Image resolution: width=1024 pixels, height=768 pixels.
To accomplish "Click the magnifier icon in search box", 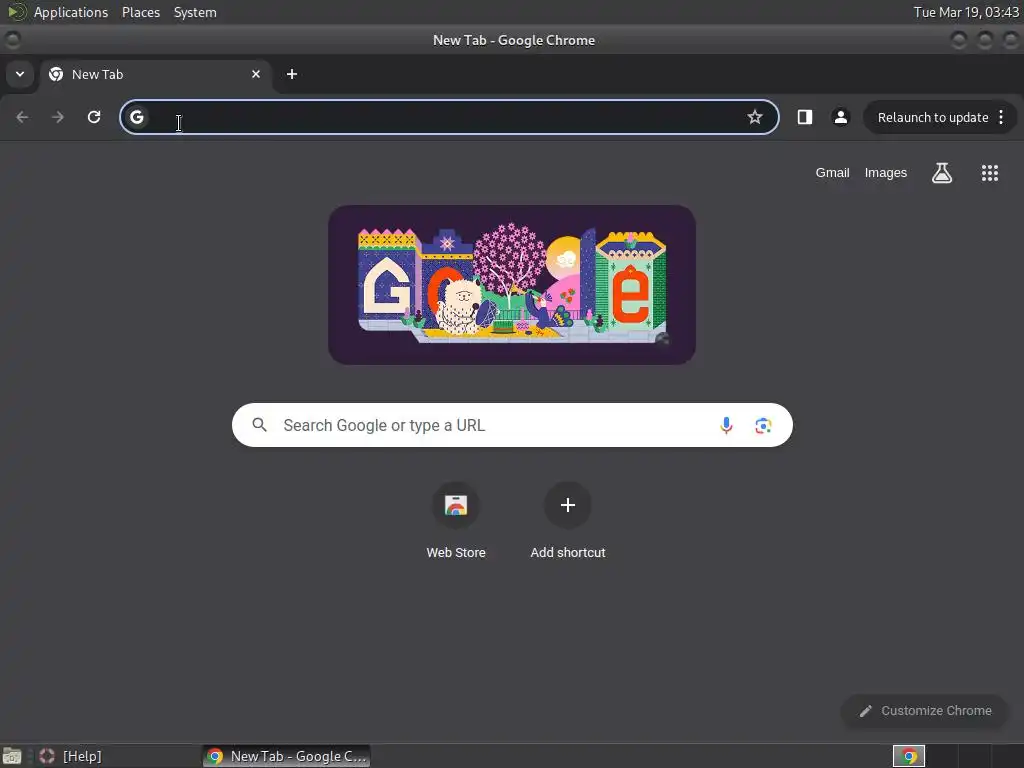I will (259, 425).
